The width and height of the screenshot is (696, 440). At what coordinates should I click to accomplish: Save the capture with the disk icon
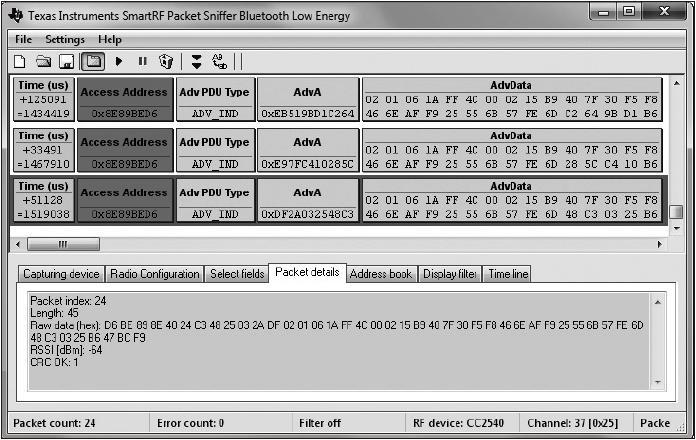point(66,62)
